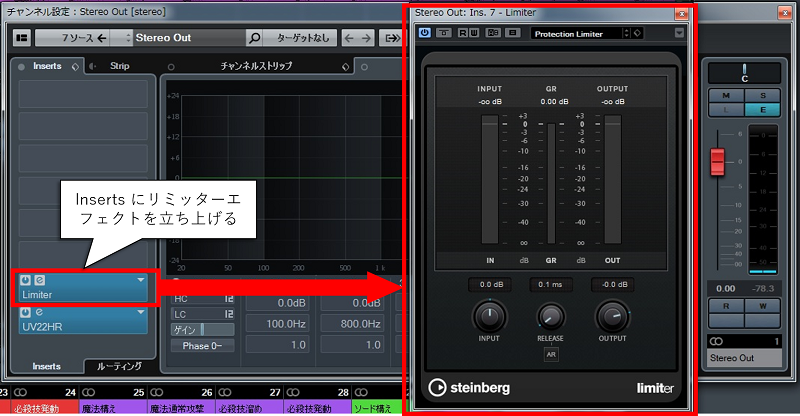Select the Strip tab

coord(119,66)
